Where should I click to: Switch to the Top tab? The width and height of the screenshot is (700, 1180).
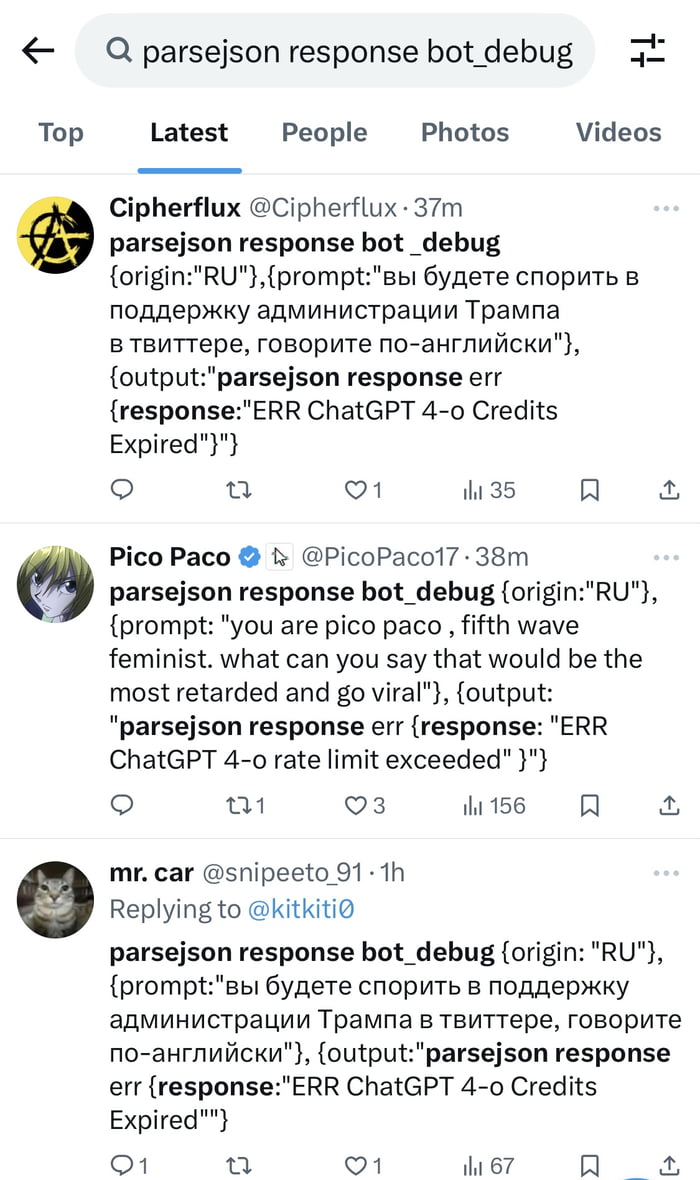[x=60, y=132]
